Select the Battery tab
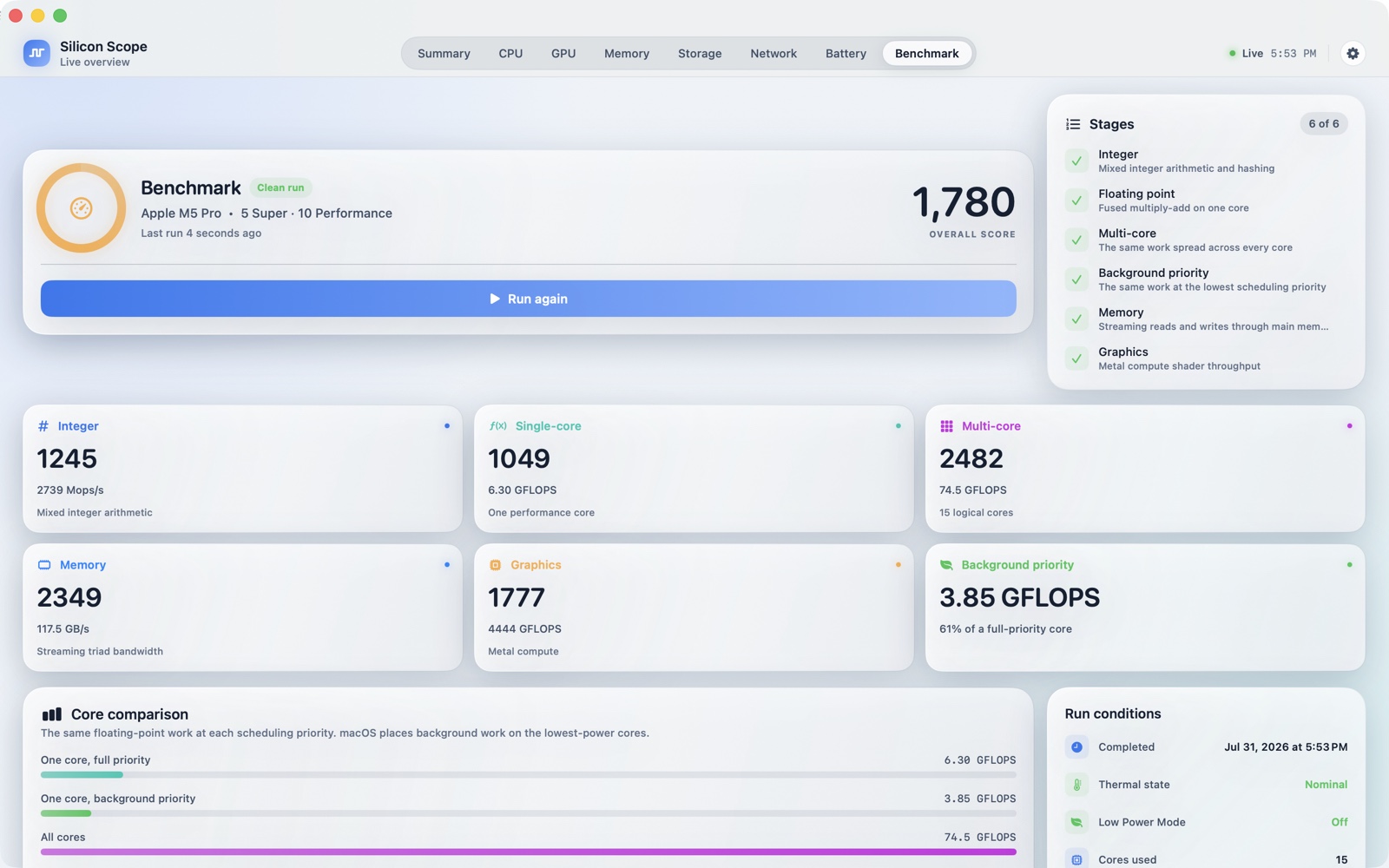The height and width of the screenshot is (868, 1389). (x=846, y=54)
